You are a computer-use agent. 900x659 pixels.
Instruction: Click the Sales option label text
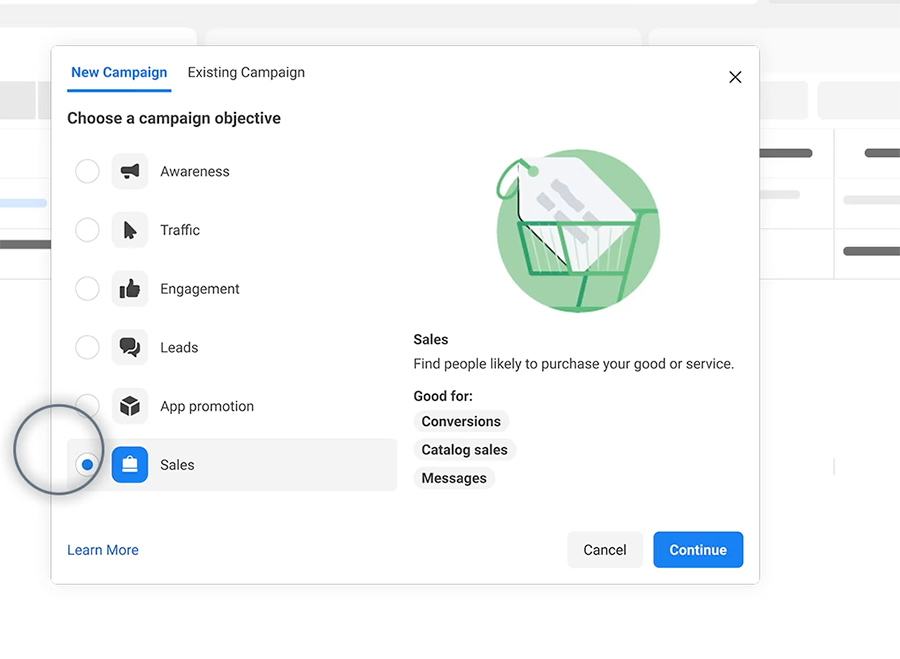coord(177,465)
